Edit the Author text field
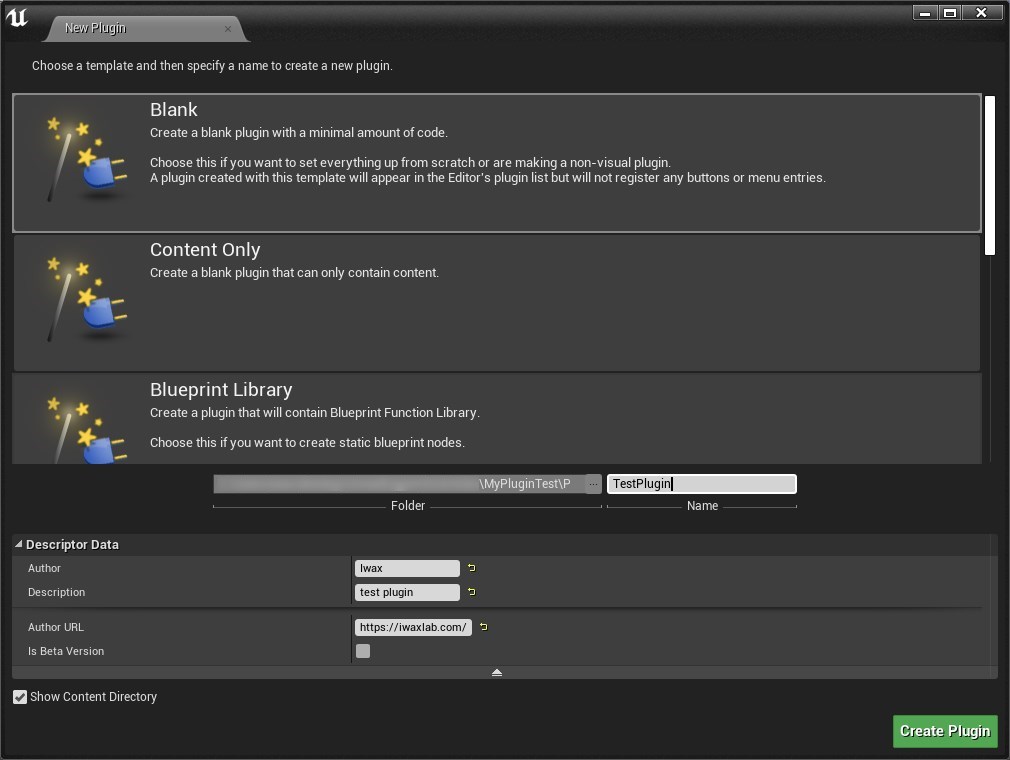The height and width of the screenshot is (760, 1010). (407, 568)
